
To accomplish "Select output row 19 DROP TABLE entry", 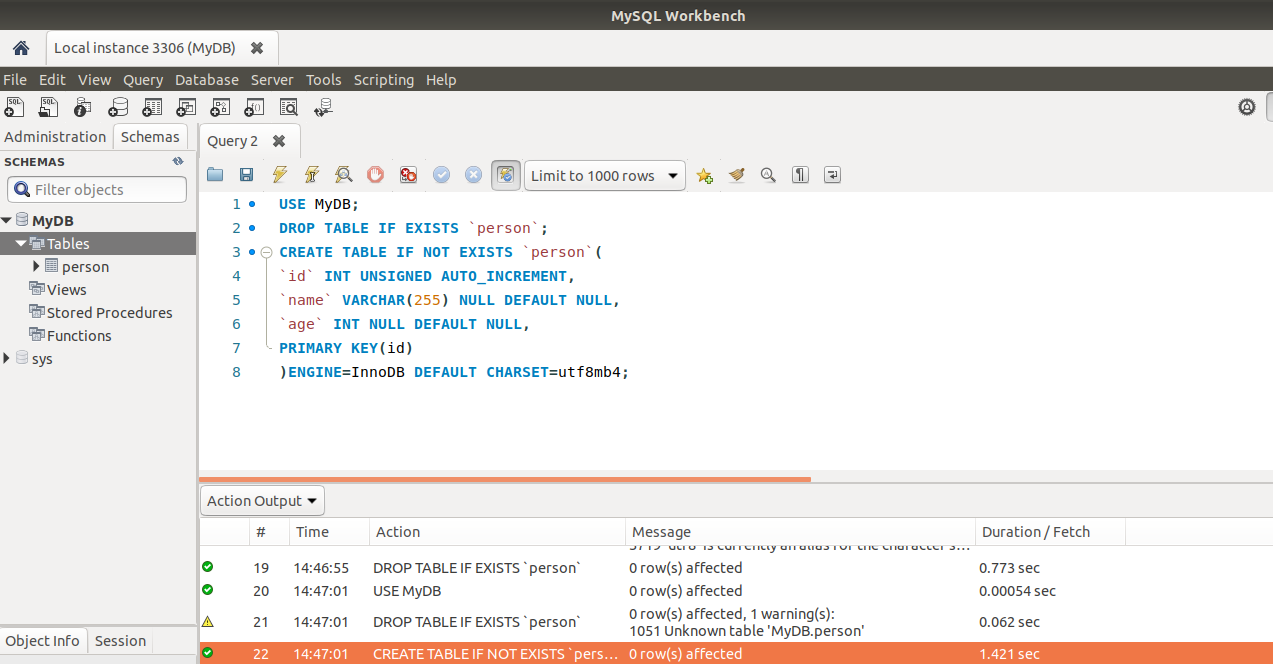I will pos(736,568).
